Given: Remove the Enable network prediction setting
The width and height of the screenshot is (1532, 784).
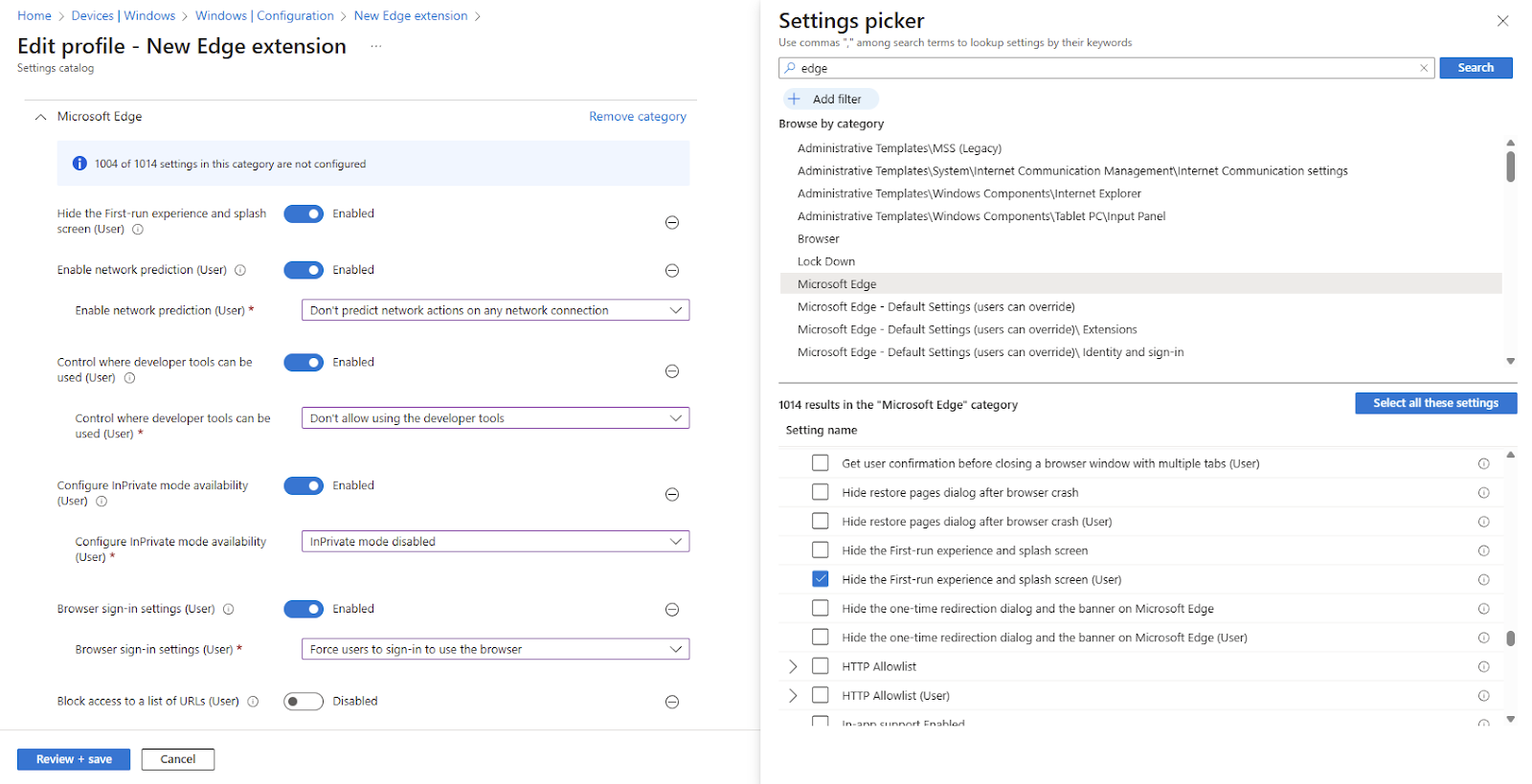Looking at the screenshot, I should pyautogui.click(x=672, y=271).
